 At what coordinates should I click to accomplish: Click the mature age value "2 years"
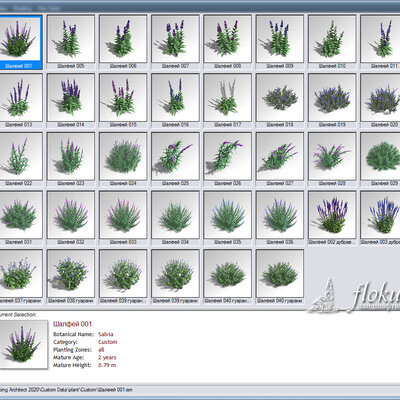click(x=107, y=357)
